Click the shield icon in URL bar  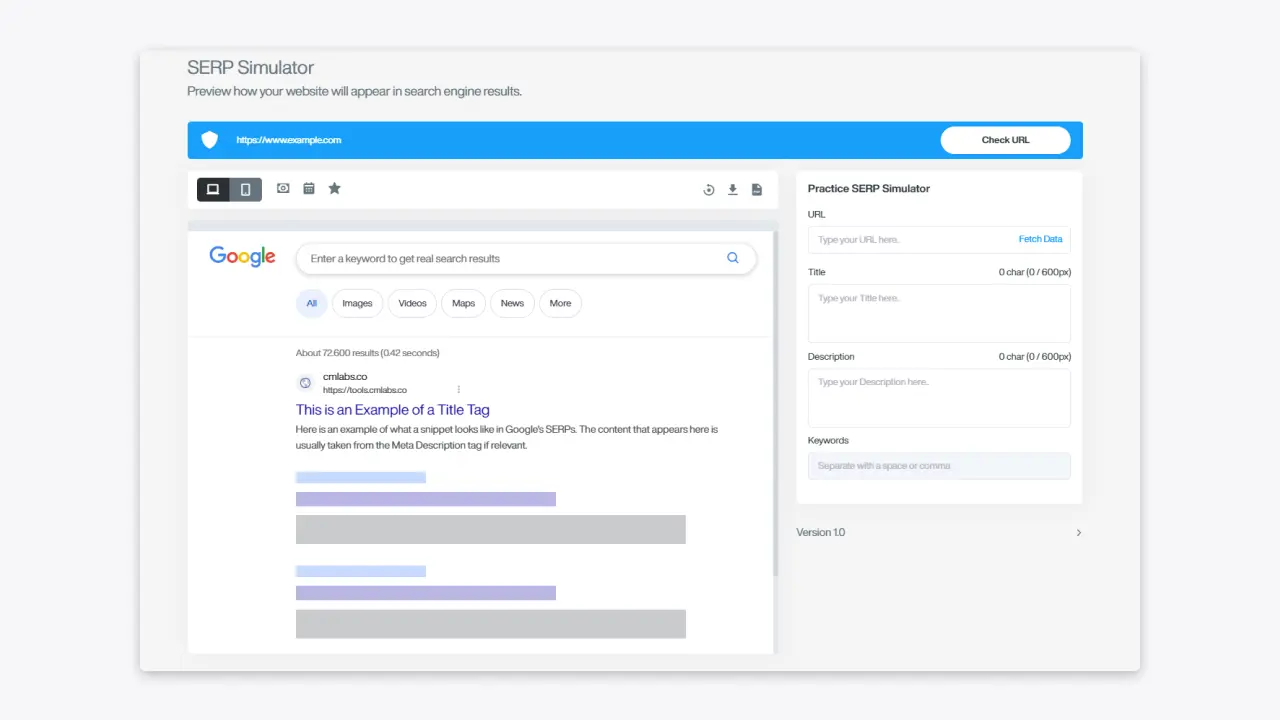pyautogui.click(x=210, y=140)
